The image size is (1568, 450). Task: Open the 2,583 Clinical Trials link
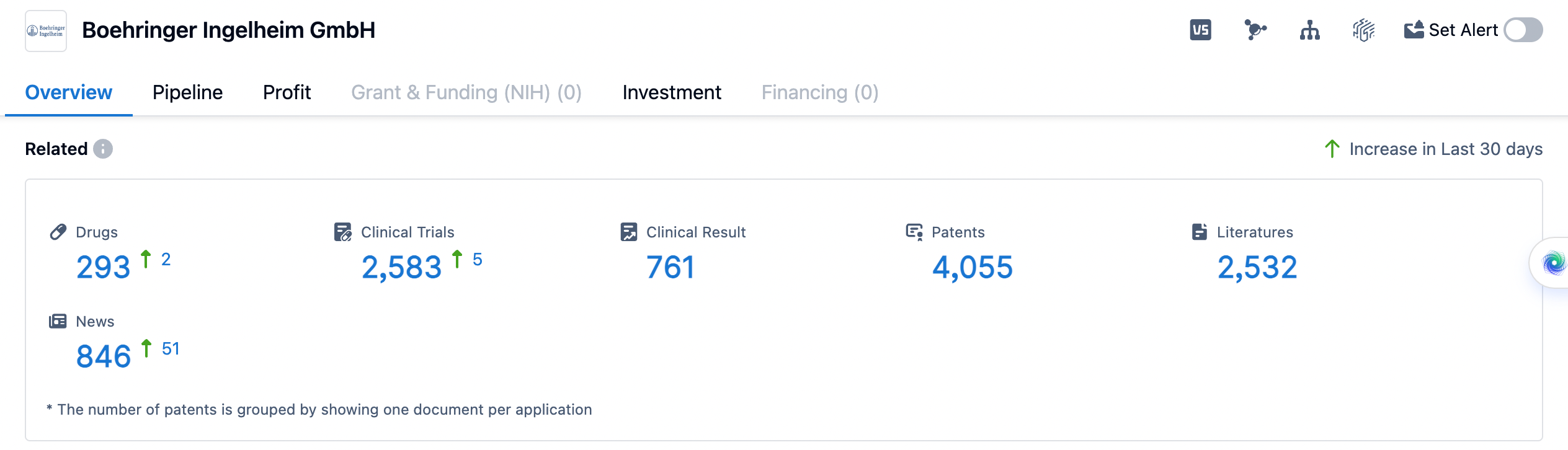pyautogui.click(x=401, y=267)
